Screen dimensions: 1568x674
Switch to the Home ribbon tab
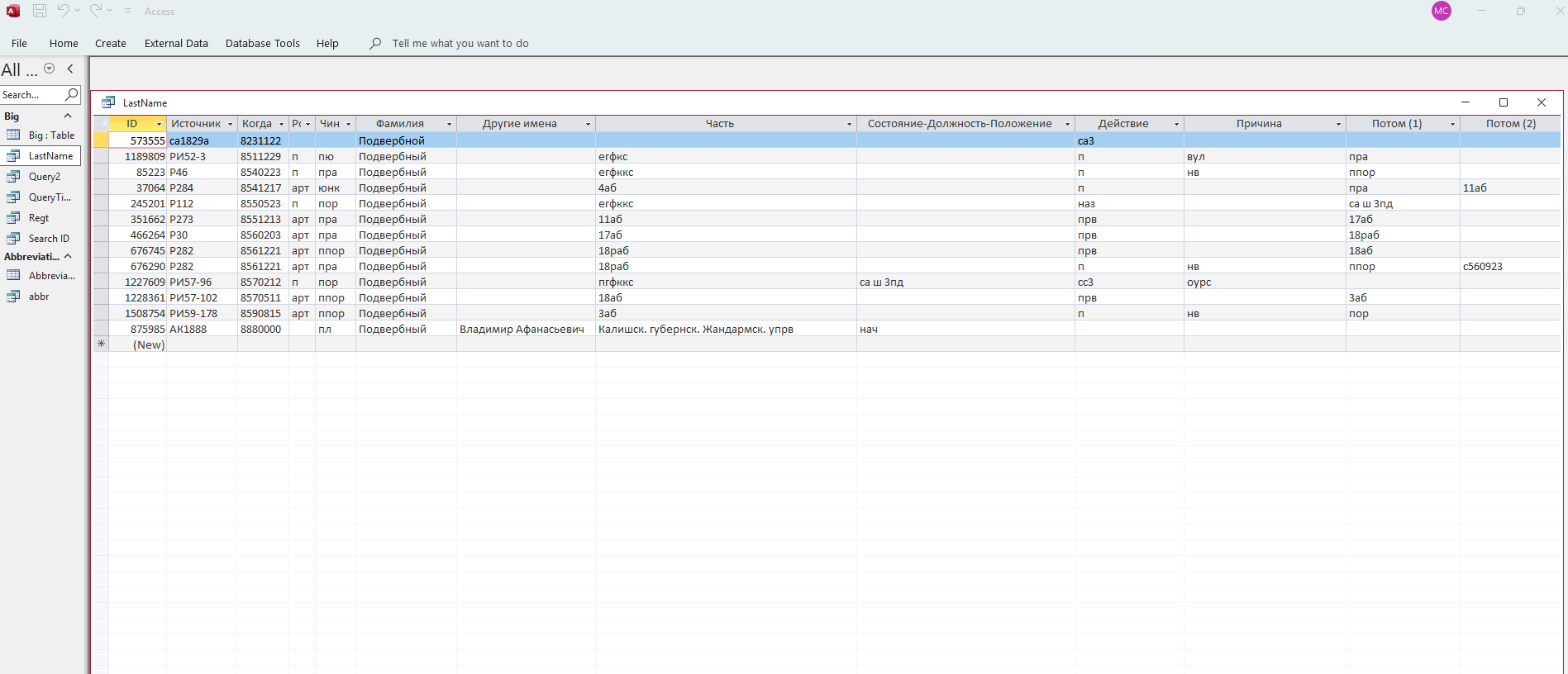coord(64,43)
